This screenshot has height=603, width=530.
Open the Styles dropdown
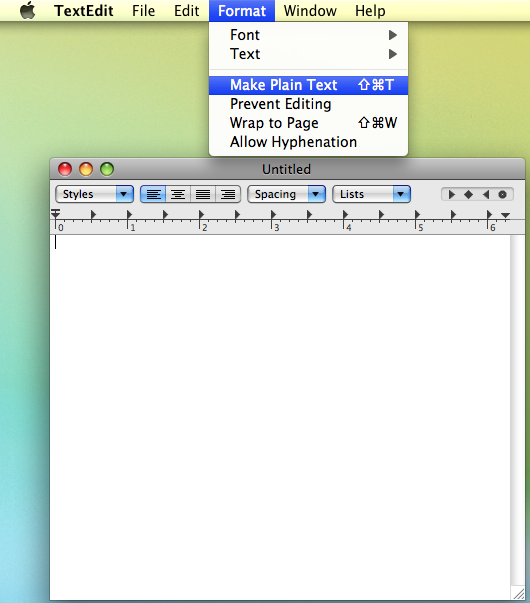point(94,194)
